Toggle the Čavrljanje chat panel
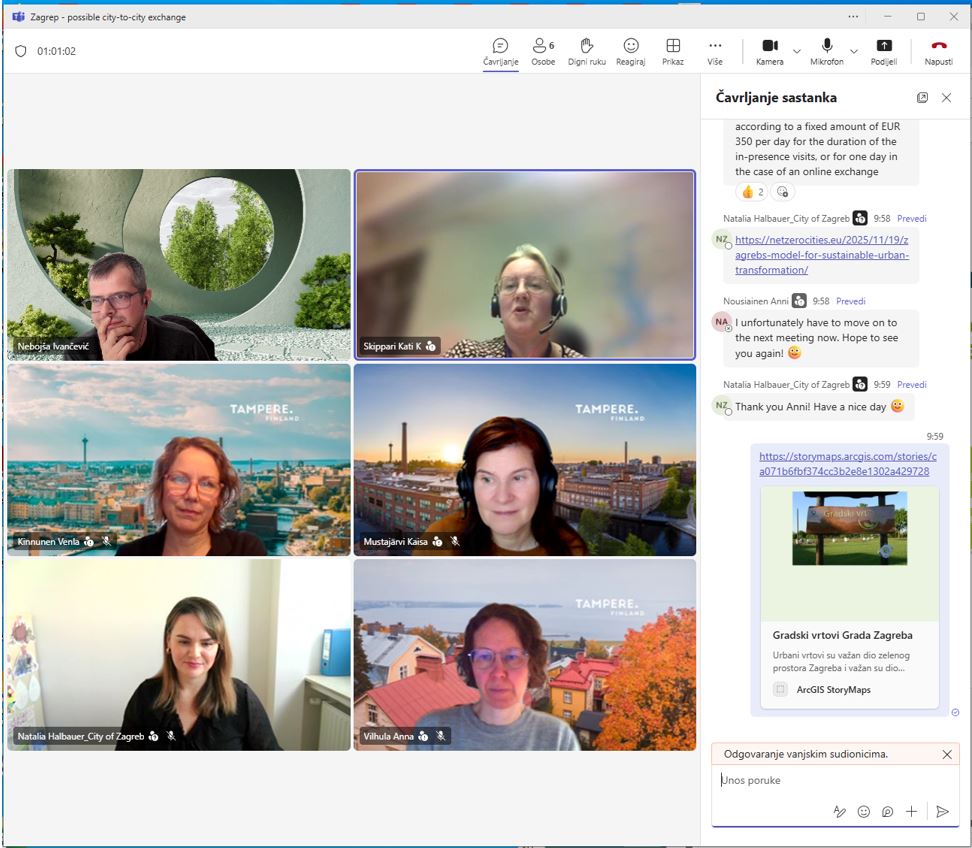Image resolution: width=972 pixels, height=848 pixels. [x=500, y=51]
